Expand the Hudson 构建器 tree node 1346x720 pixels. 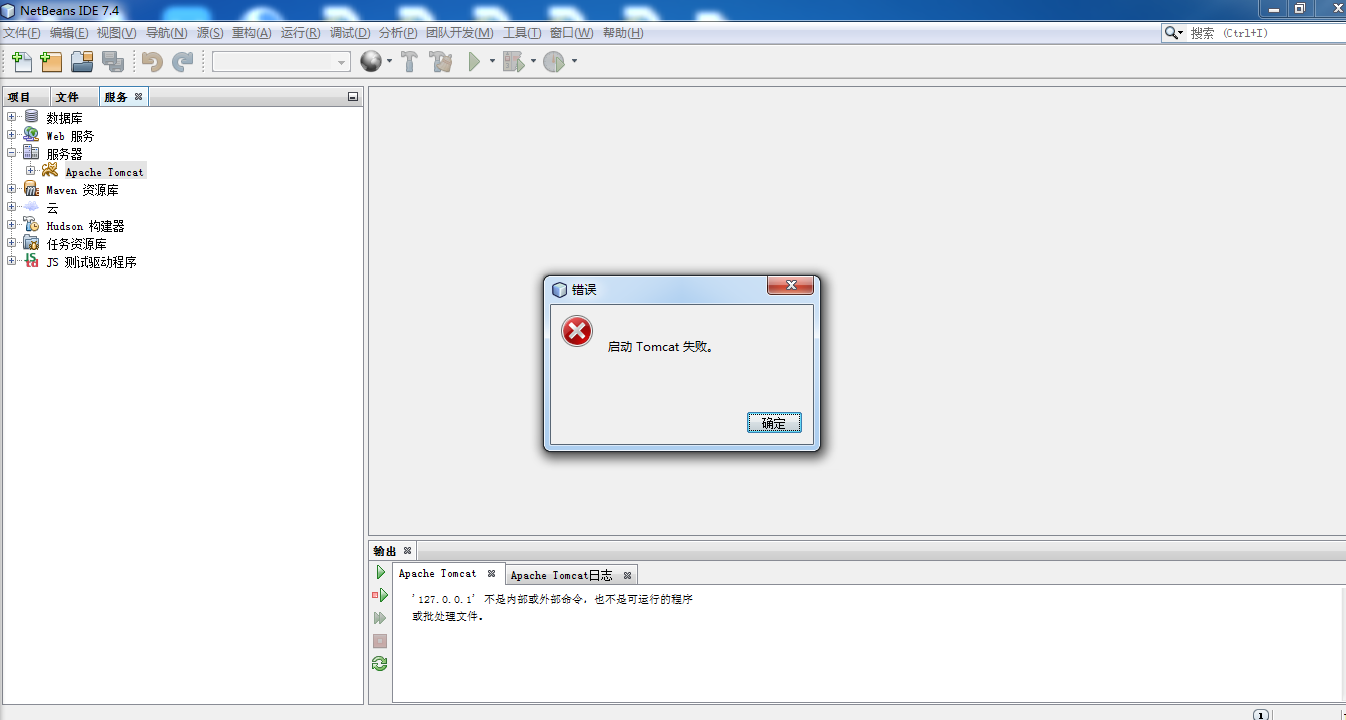coord(12,225)
